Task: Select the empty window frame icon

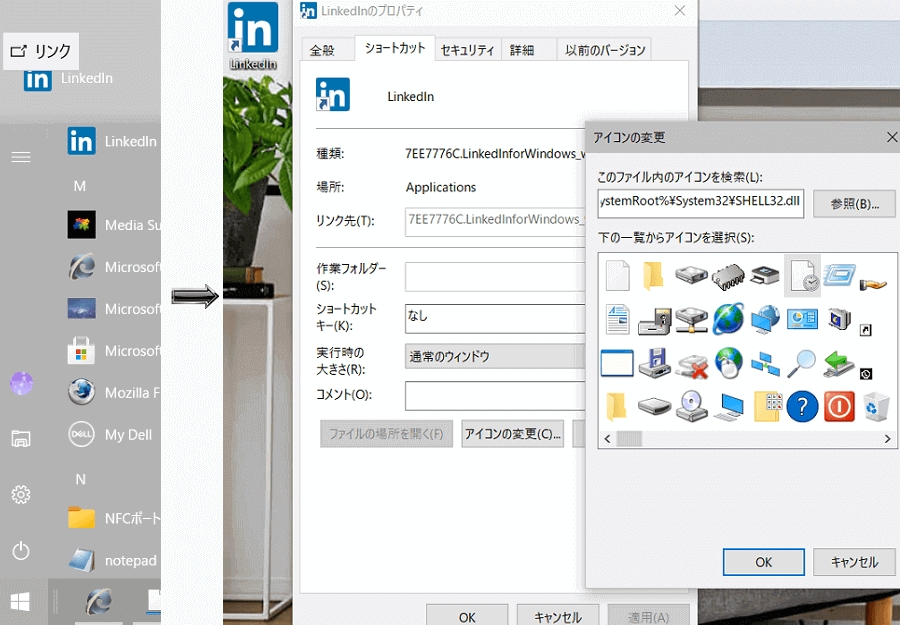Action: 617,363
